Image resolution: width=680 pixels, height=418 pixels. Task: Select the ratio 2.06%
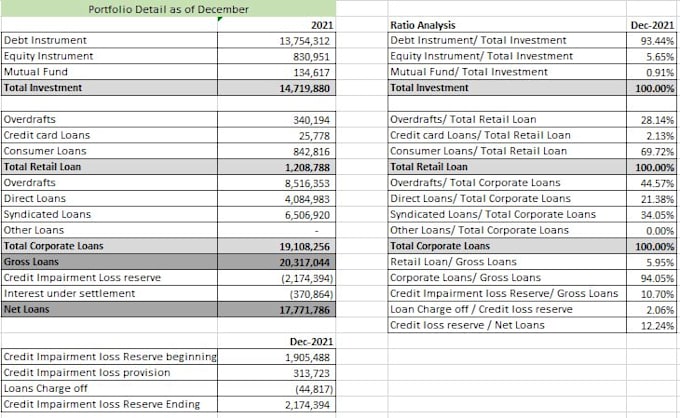pyautogui.click(x=651, y=309)
